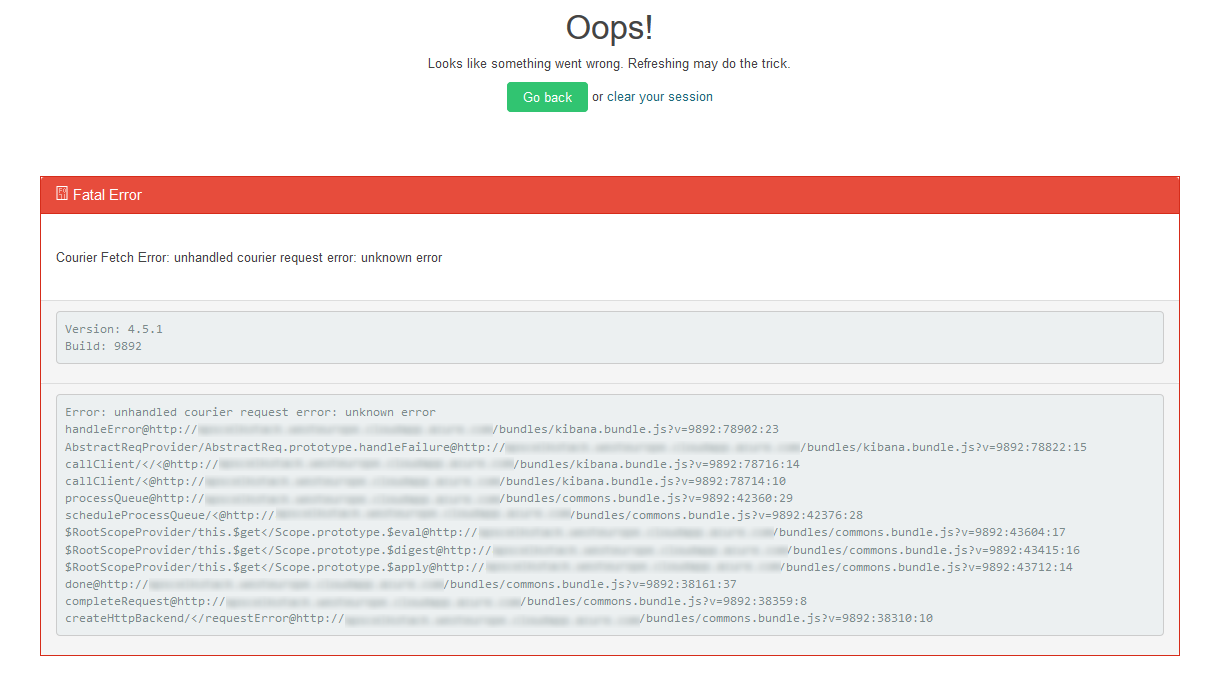This screenshot has height=679, width=1220.
Task: Click the Oops! page heading
Action: pos(609,28)
